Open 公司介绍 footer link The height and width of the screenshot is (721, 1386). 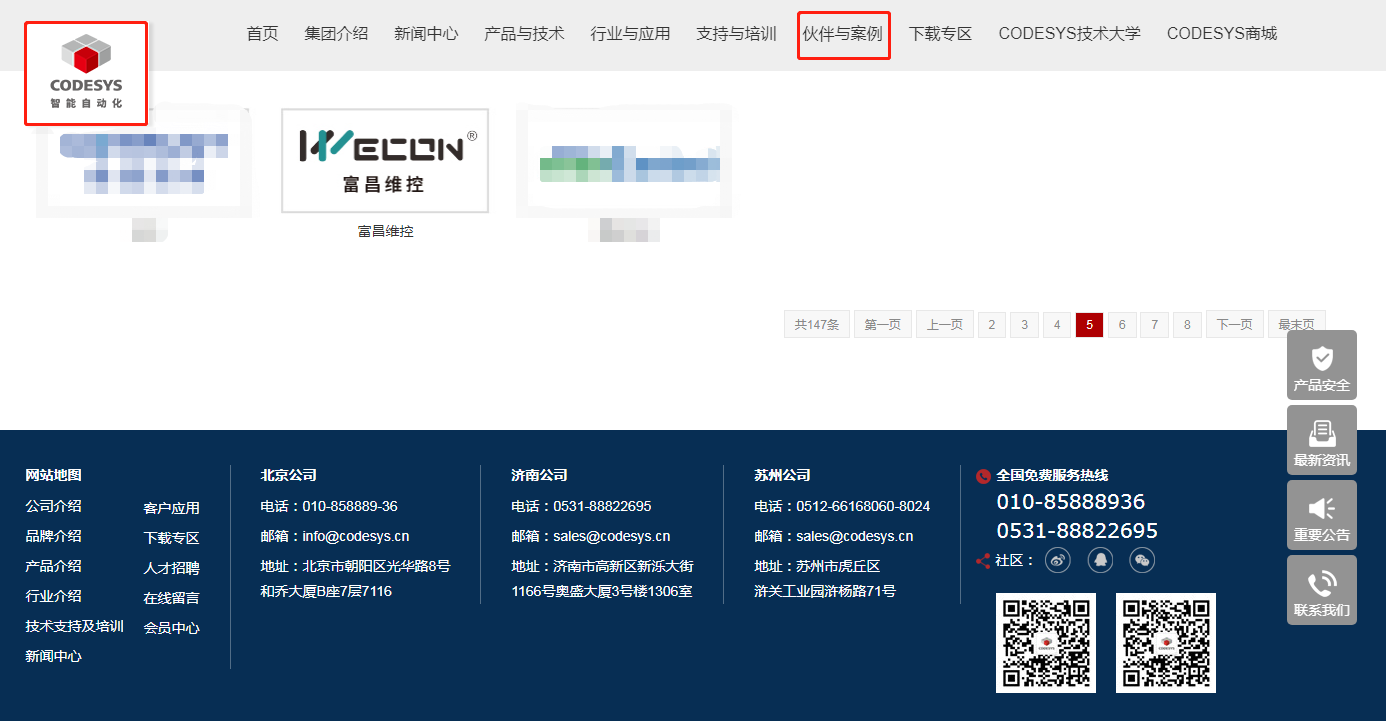[53, 506]
